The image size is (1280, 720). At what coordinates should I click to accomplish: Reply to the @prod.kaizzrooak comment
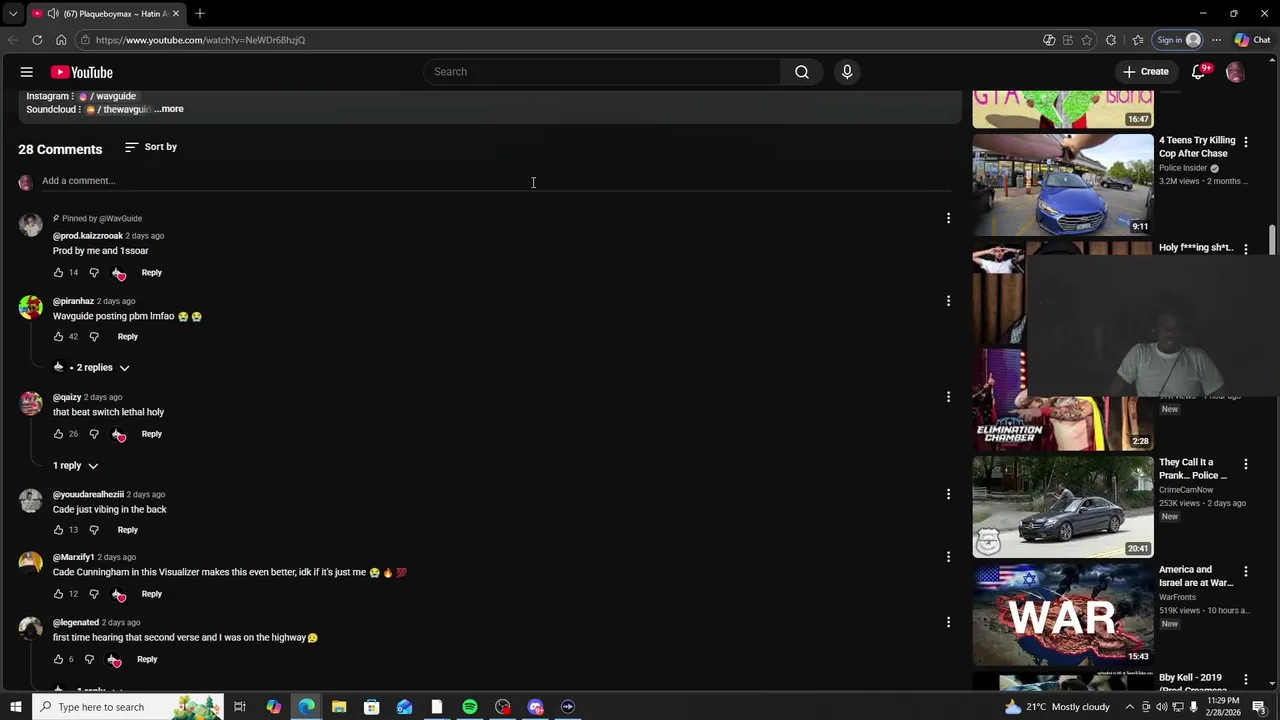tap(151, 273)
